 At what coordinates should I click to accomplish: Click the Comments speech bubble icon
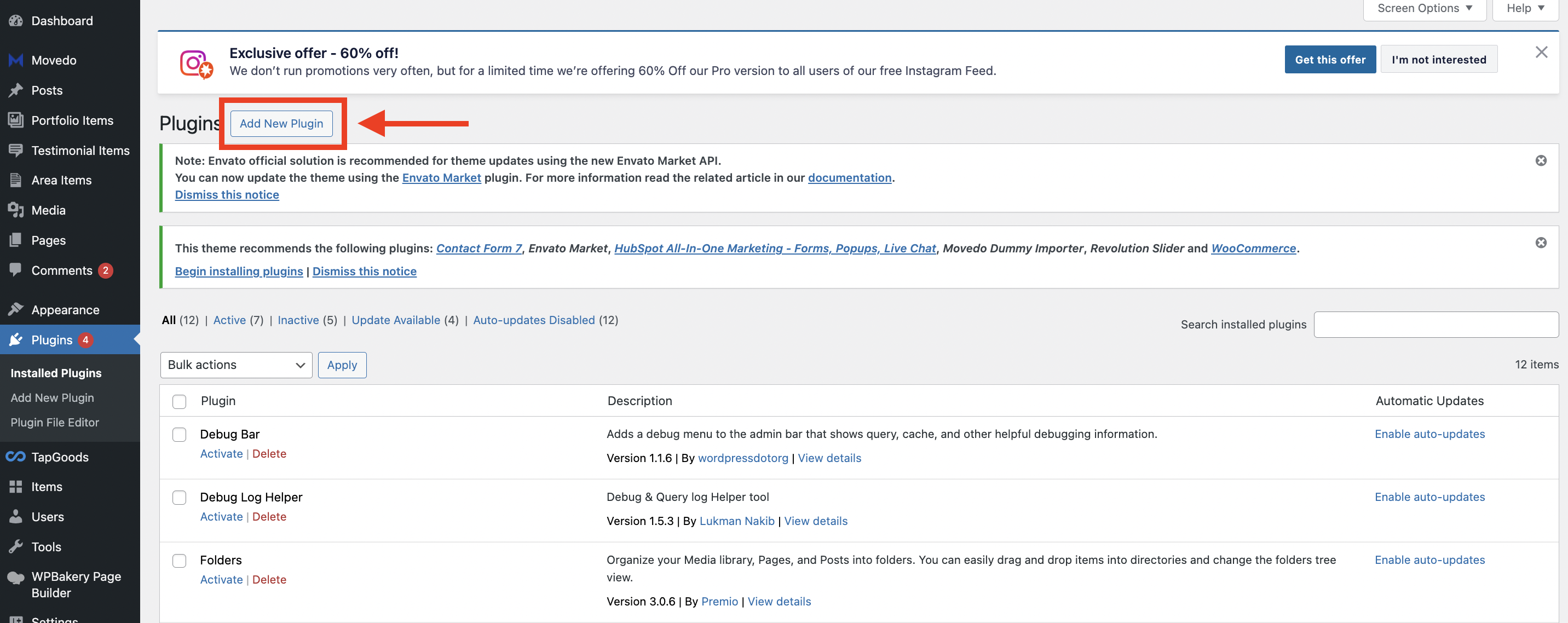16,270
